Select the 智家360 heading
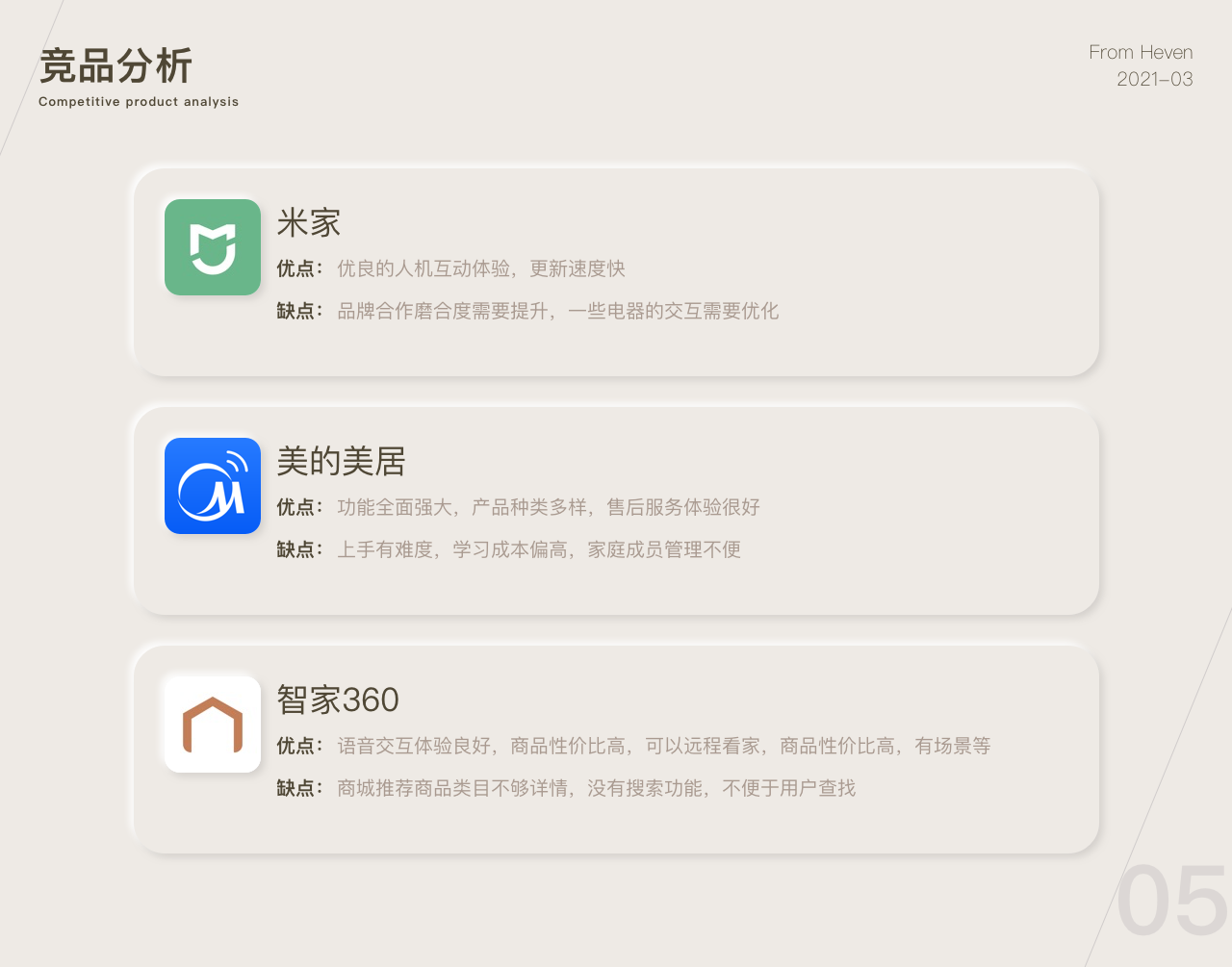The width and height of the screenshot is (1232, 967). tap(338, 700)
